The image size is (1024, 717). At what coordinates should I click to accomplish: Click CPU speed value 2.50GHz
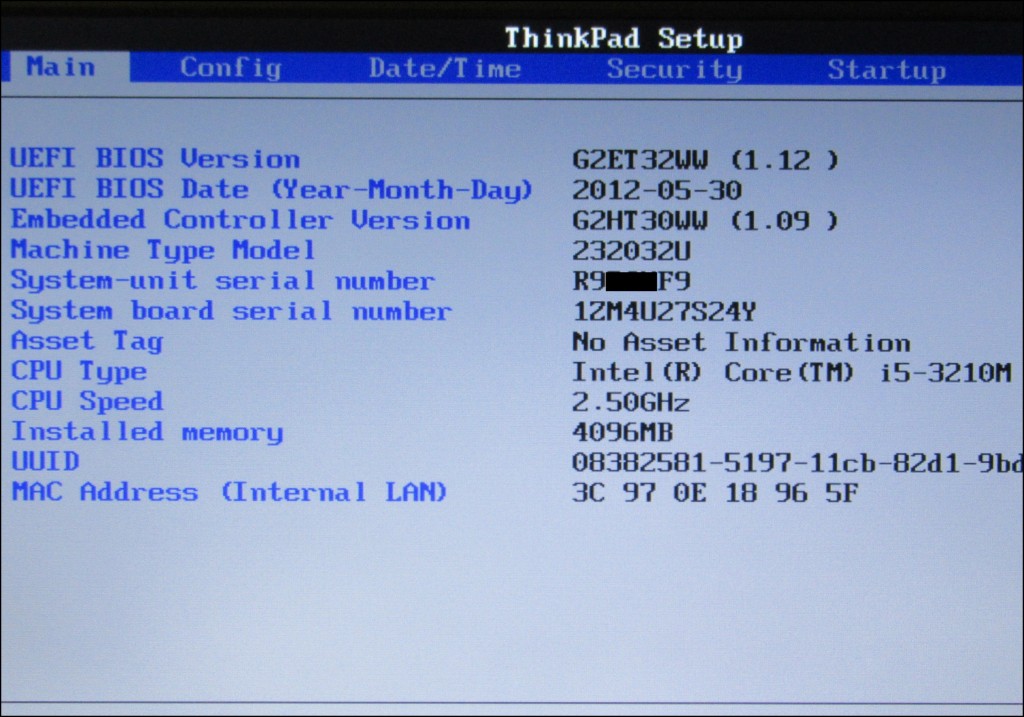click(x=631, y=402)
